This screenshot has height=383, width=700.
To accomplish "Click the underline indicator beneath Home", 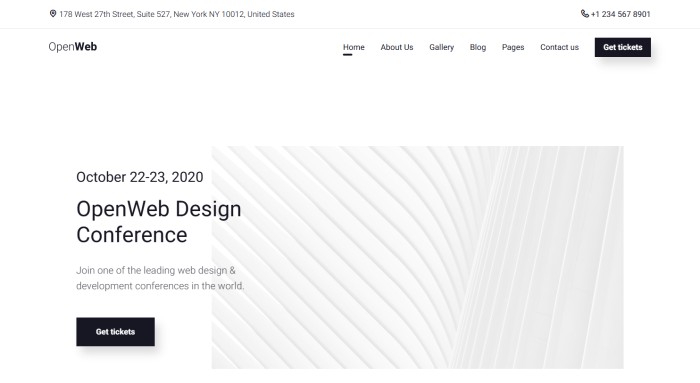I will [347, 55].
